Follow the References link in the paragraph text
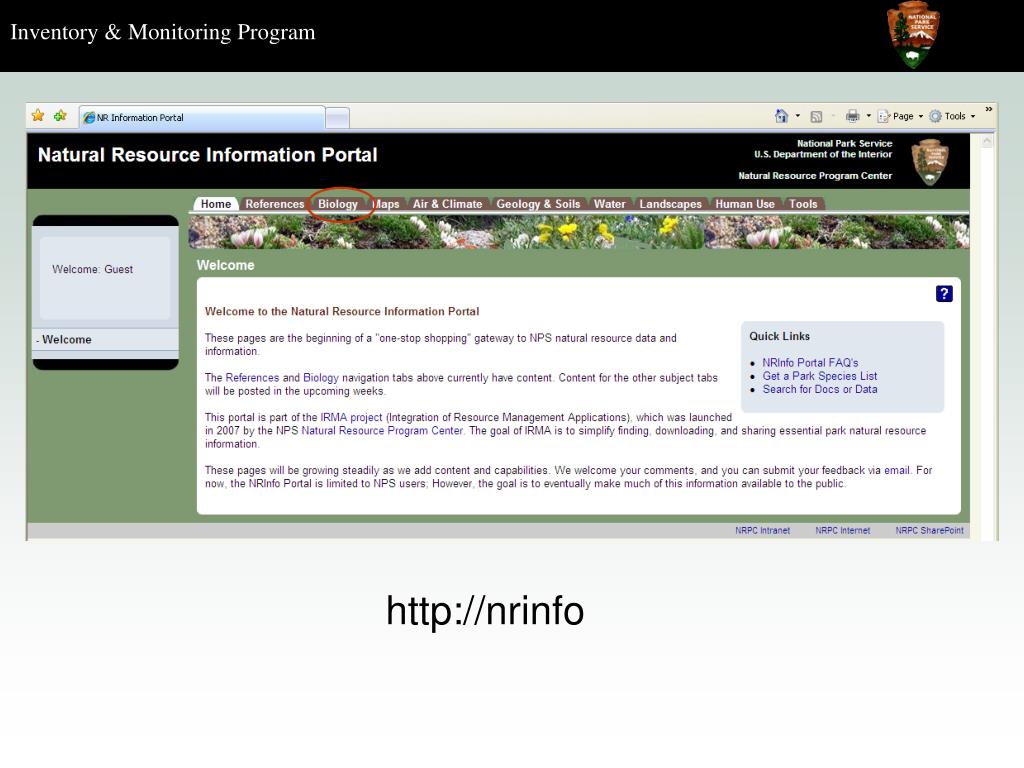The image size is (1024, 768). coord(252,377)
